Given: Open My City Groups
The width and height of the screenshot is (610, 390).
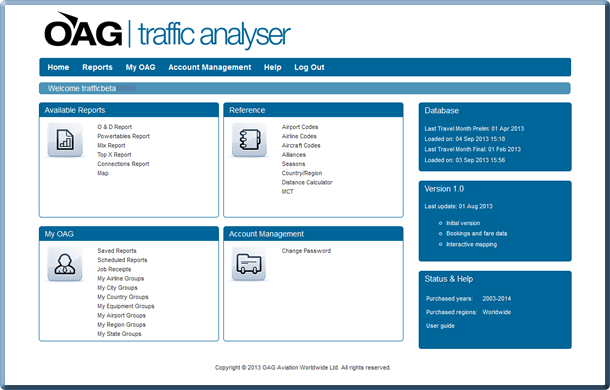Looking at the screenshot, I should point(117,288).
